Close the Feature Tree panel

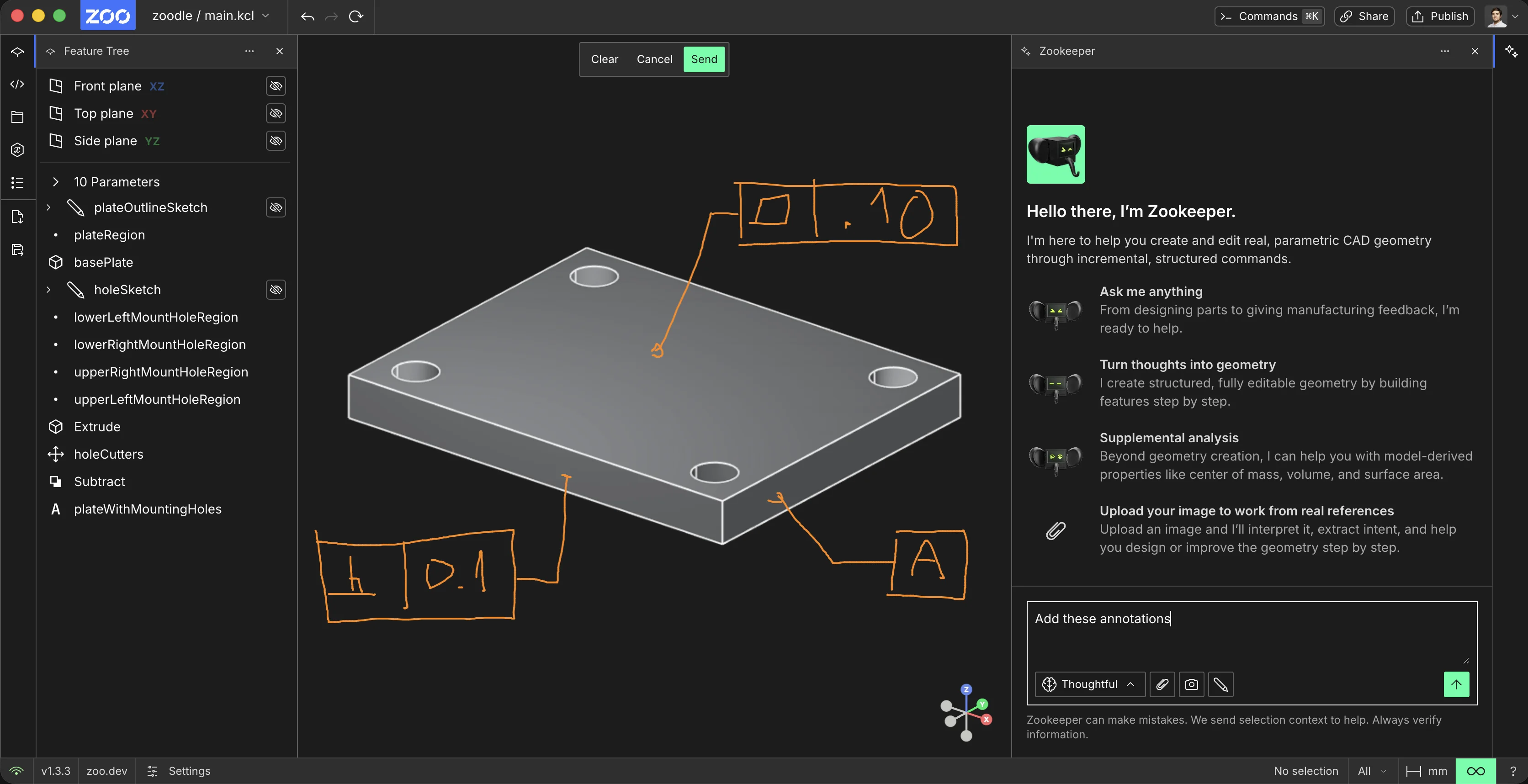click(x=279, y=51)
